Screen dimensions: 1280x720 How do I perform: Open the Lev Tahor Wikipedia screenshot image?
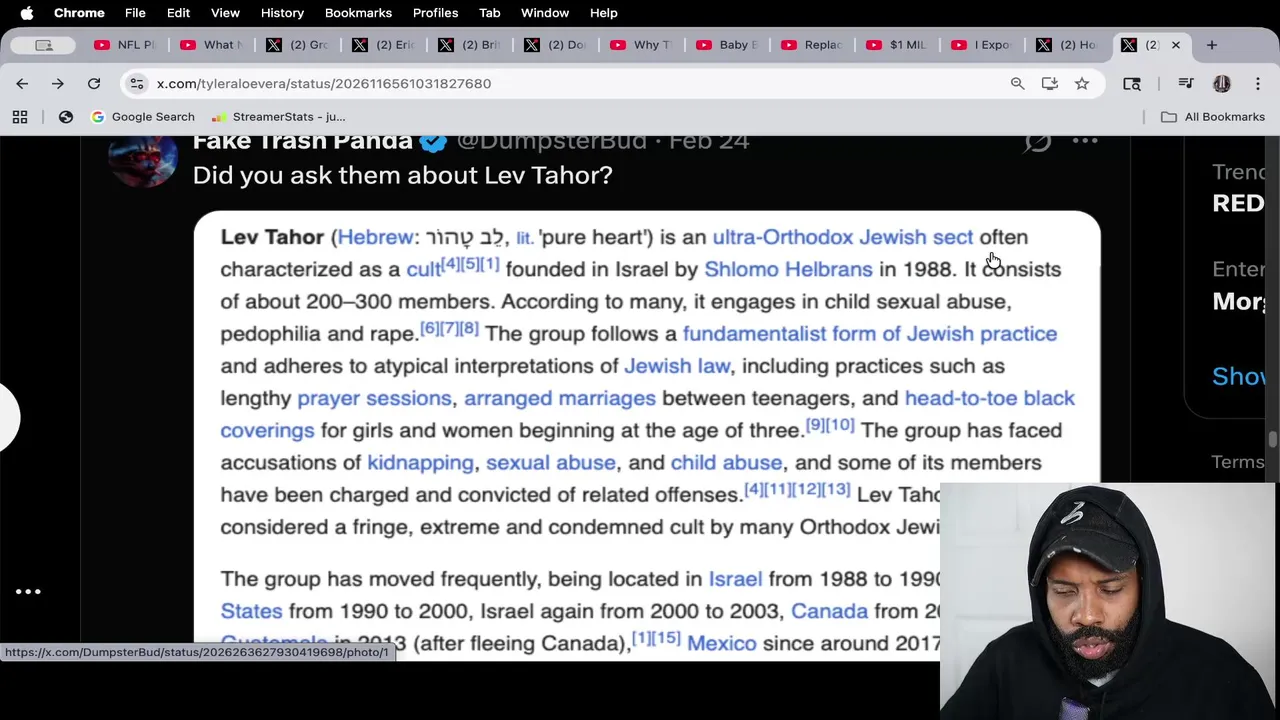point(647,435)
